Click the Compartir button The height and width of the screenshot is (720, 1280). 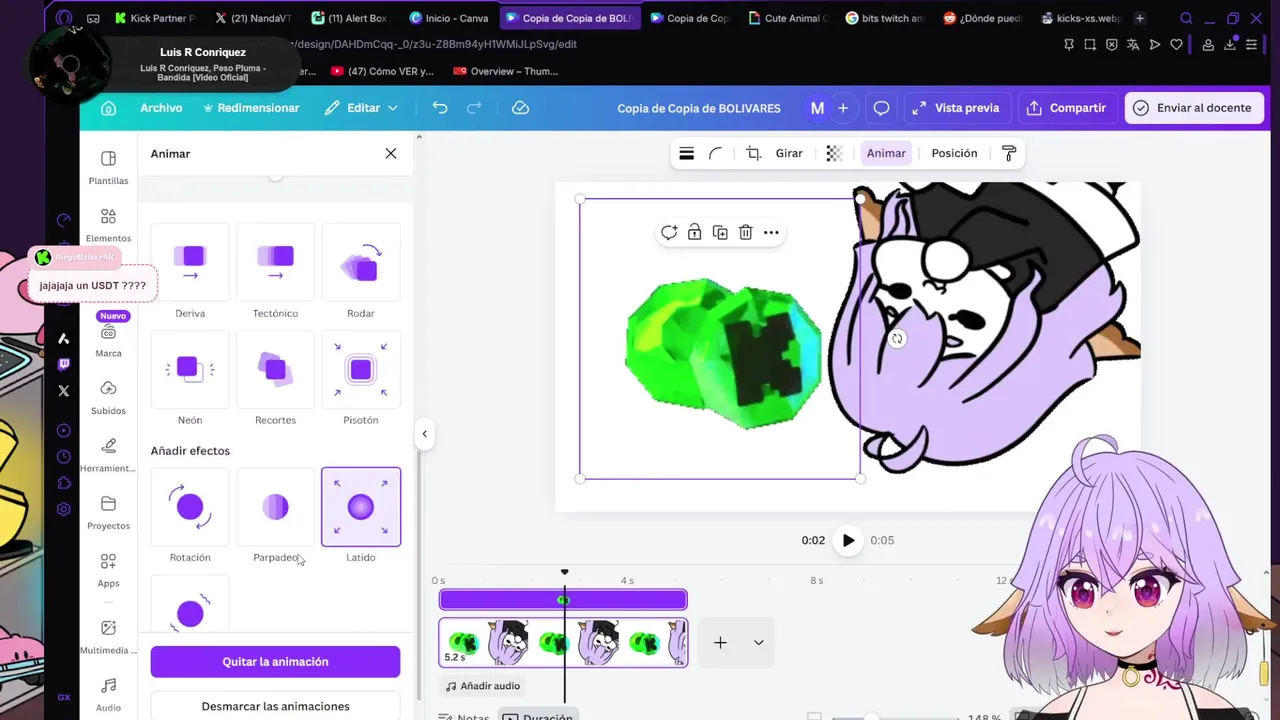[x=1067, y=108]
